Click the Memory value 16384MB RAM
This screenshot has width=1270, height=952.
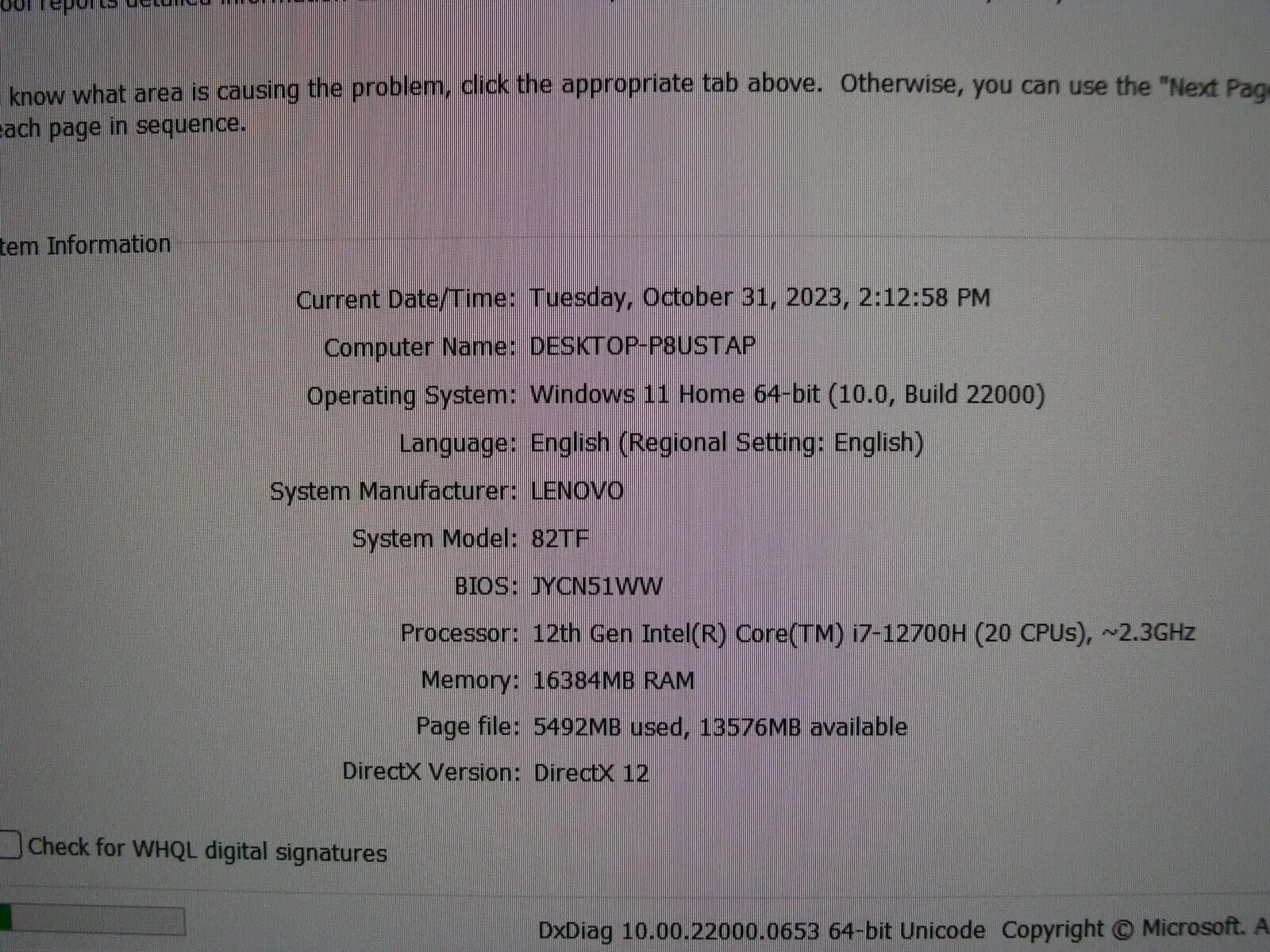click(614, 680)
